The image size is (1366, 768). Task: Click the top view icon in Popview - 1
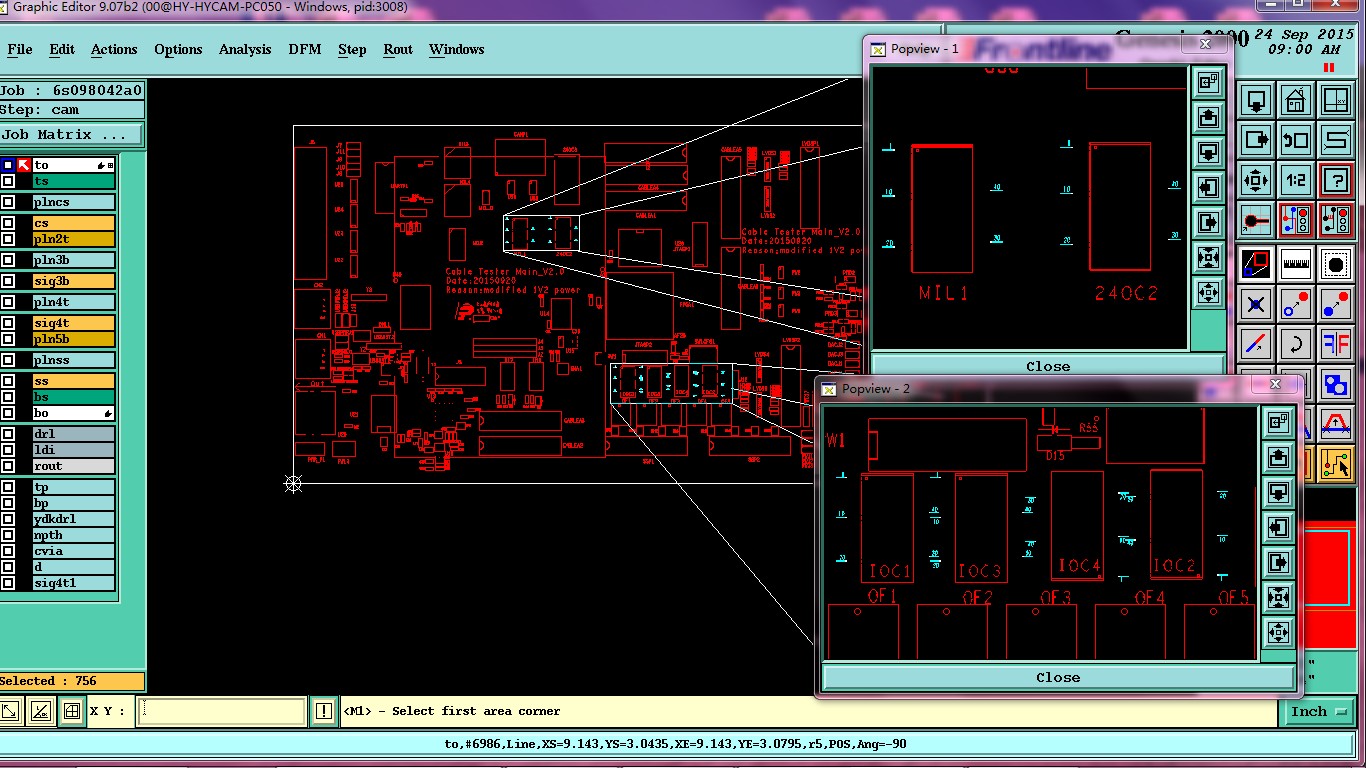(x=1209, y=82)
